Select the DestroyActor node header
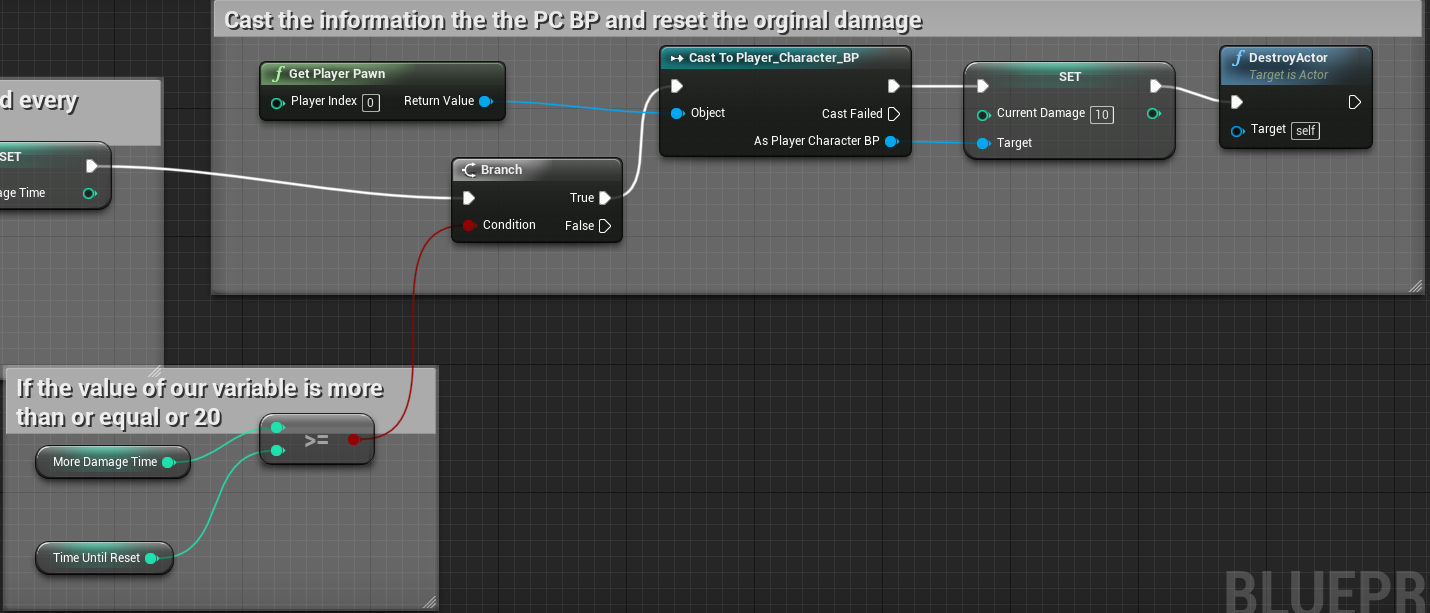 coord(1288,58)
